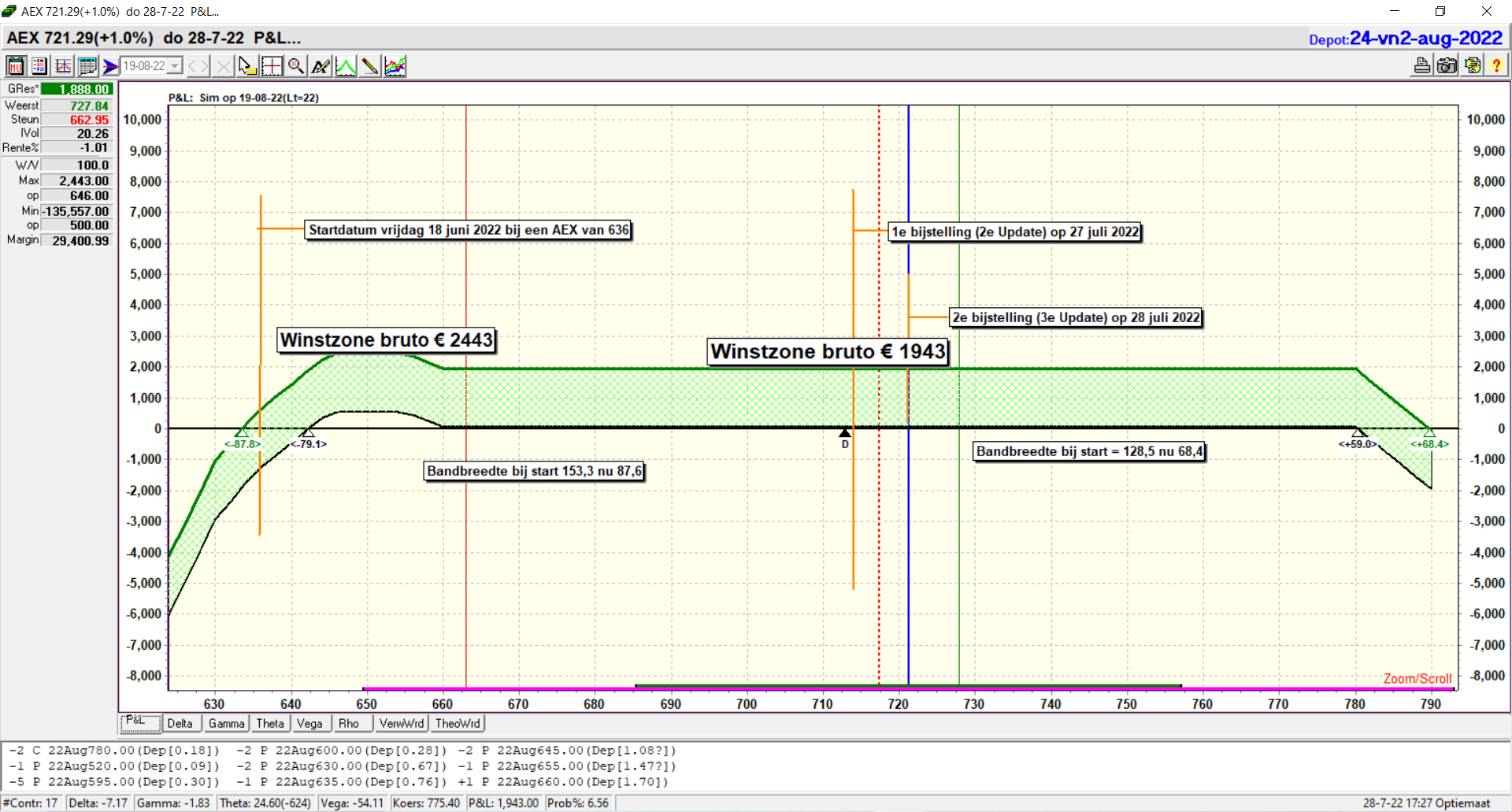Image resolution: width=1512 pixels, height=812 pixels.
Task: Switch to the Delta tab
Action: [x=180, y=723]
